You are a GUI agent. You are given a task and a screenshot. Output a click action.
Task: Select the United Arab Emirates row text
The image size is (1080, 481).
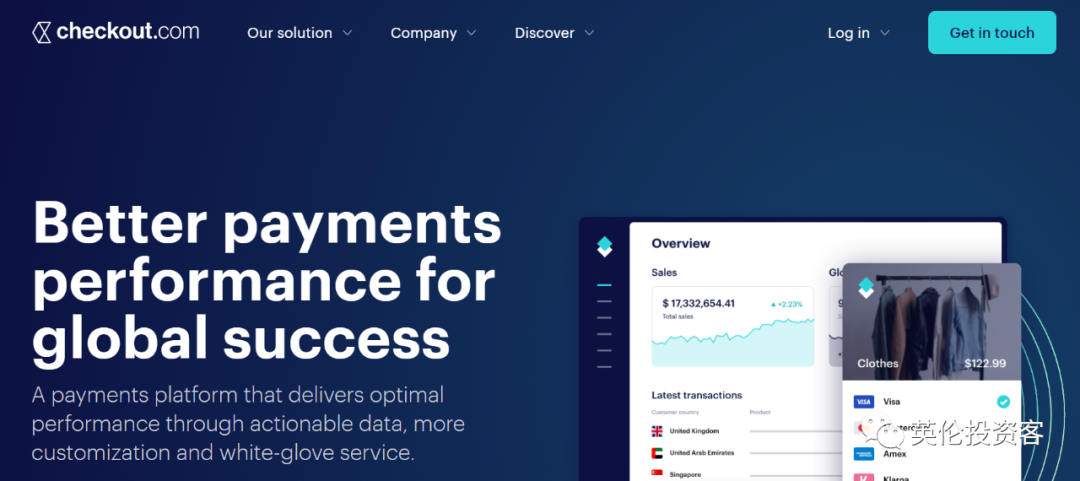point(701,453)
